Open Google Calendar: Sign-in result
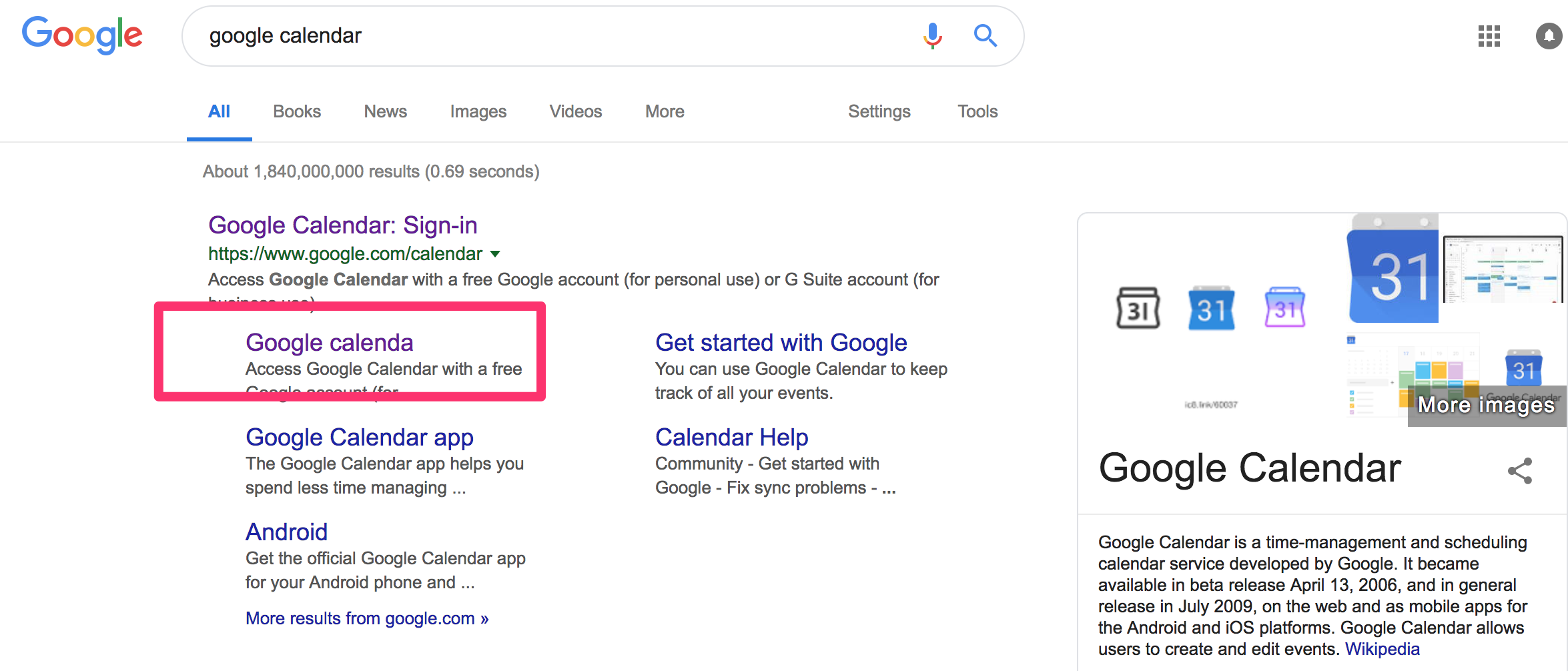The width and height of the screenshot is (1568, 671). 342,225
